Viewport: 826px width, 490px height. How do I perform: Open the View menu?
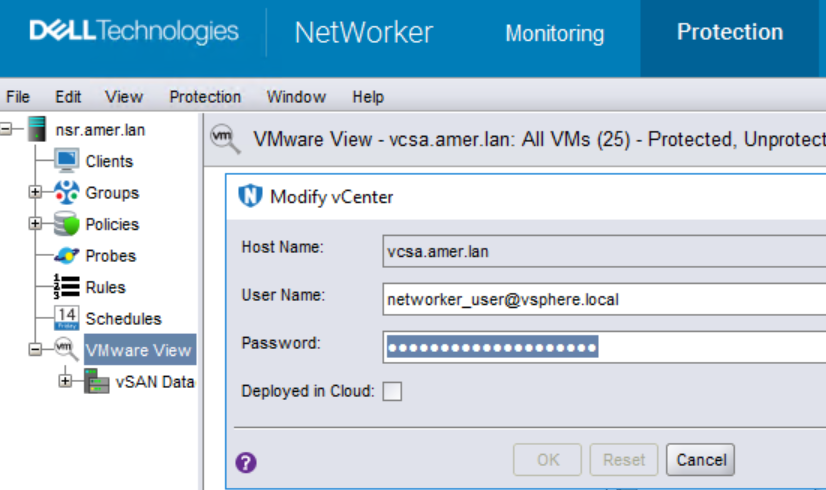click(x=124, y=97)
